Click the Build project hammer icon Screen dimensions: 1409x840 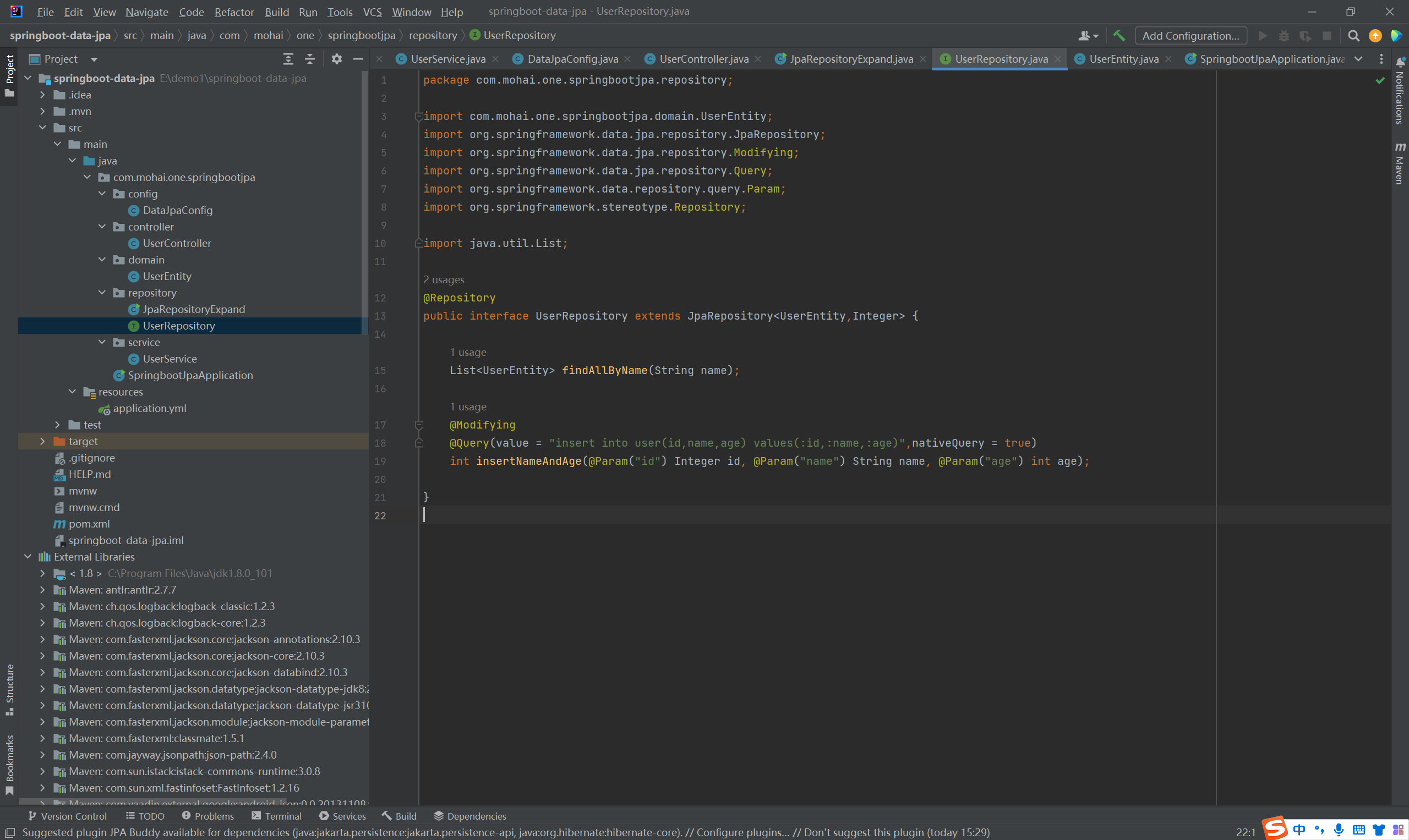[x=1119, y=36]
